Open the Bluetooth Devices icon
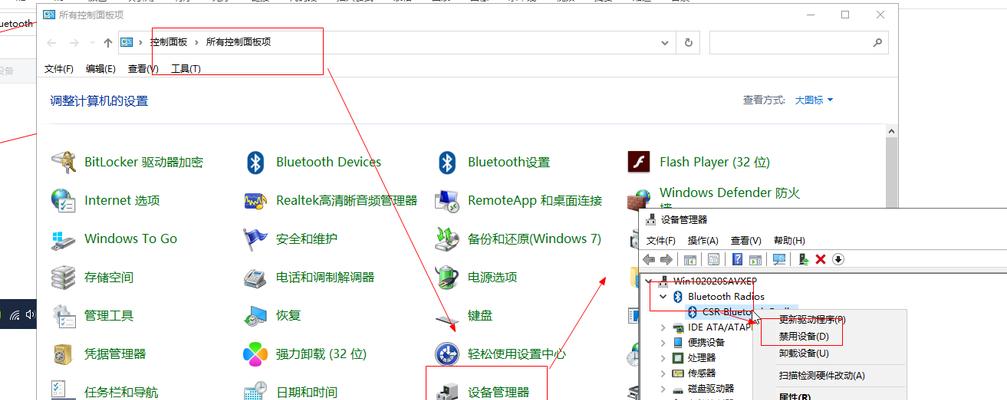 point(256,162)
